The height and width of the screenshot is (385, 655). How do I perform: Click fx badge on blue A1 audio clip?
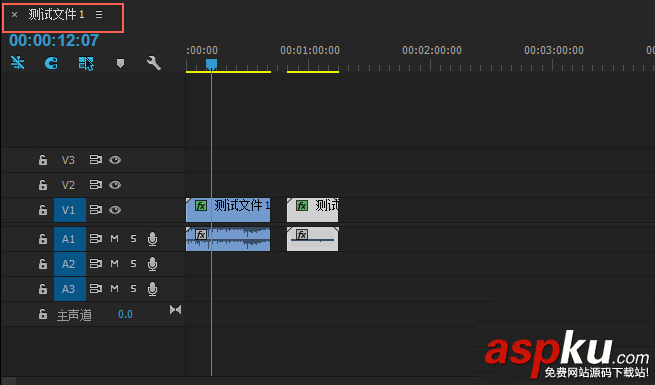tap(201, 235)
